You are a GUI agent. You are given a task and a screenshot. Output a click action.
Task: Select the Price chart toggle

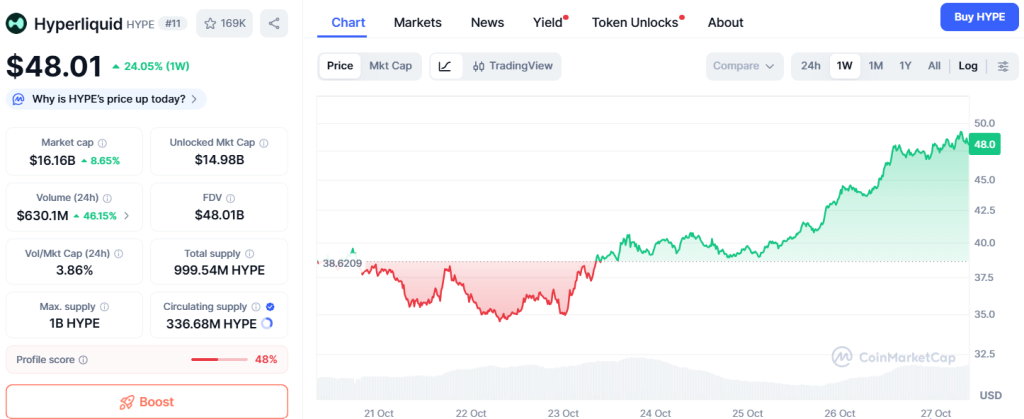[x=340, y=66]
